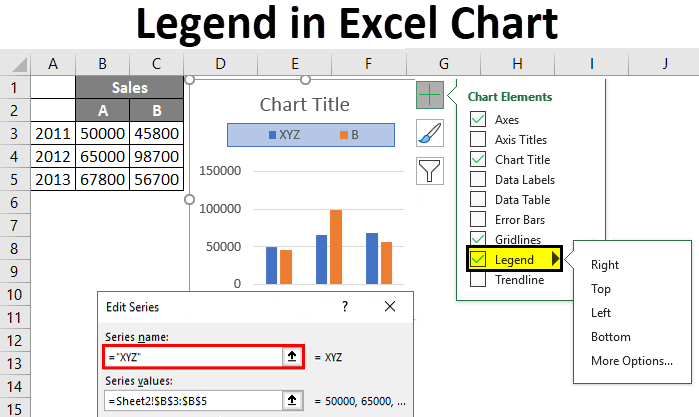Select cell containing 50000

click(103, 133)
